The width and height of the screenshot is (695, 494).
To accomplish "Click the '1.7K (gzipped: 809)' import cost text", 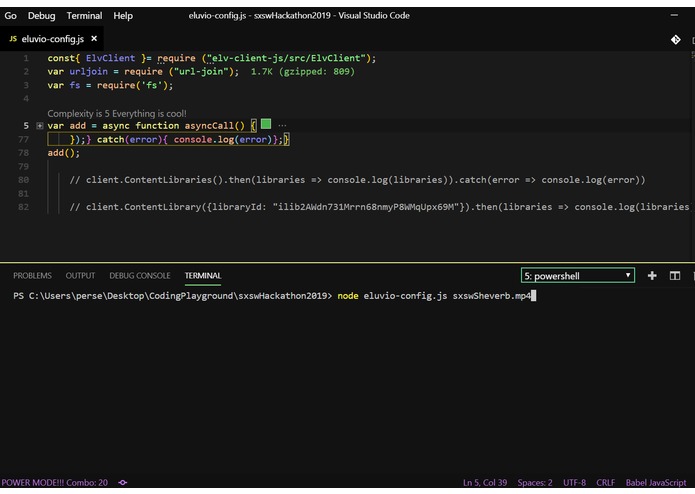I will (x=303, y=71).
